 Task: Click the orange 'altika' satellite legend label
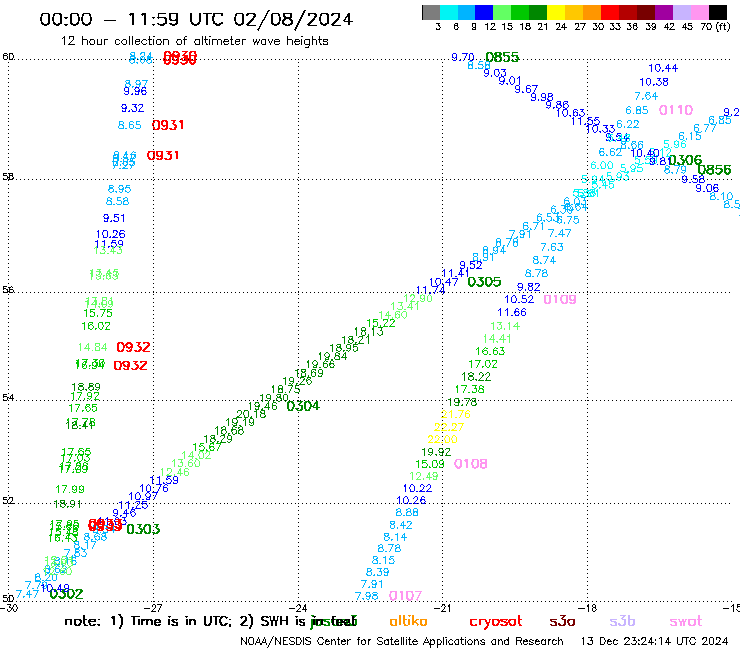click(408, 621)
